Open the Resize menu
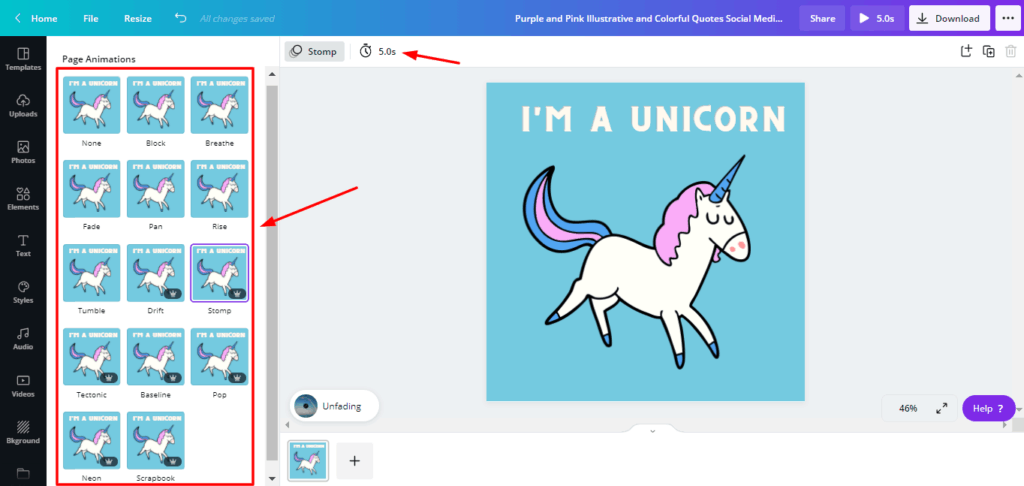The image size is (1024, 486). point(138,18)
